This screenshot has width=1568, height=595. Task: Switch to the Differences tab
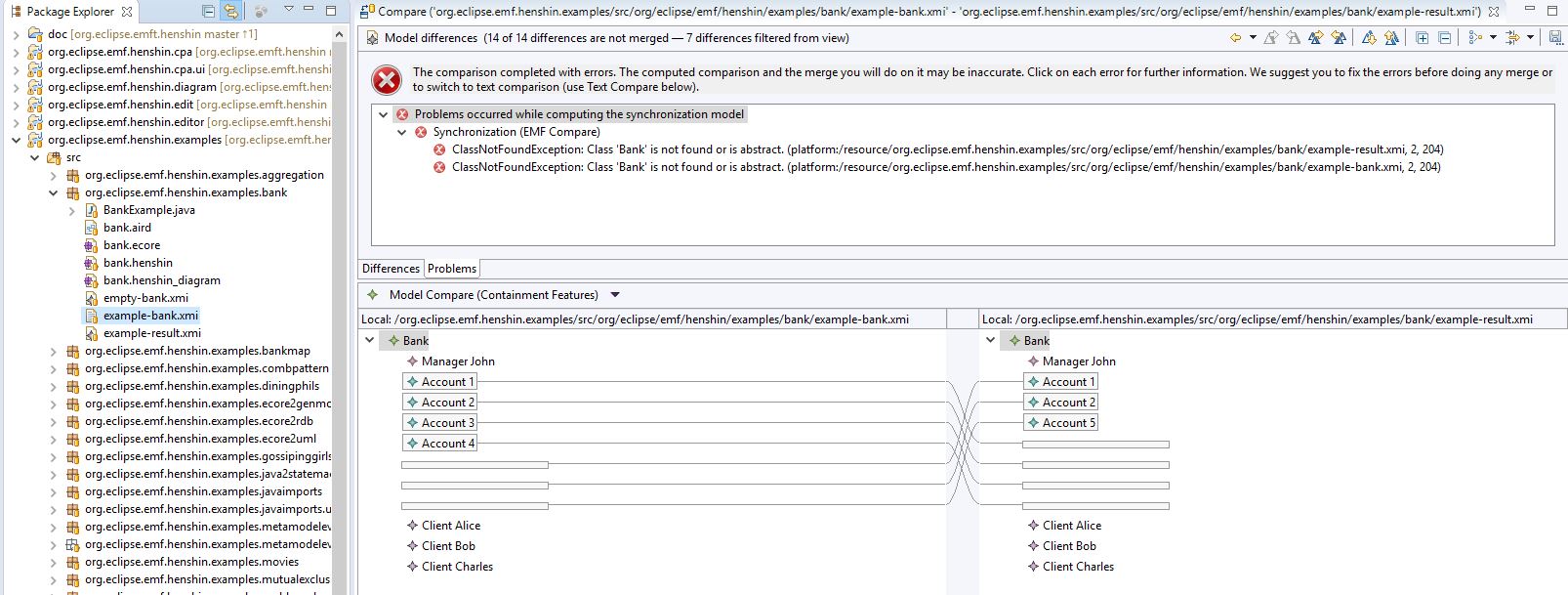(391, 269)
